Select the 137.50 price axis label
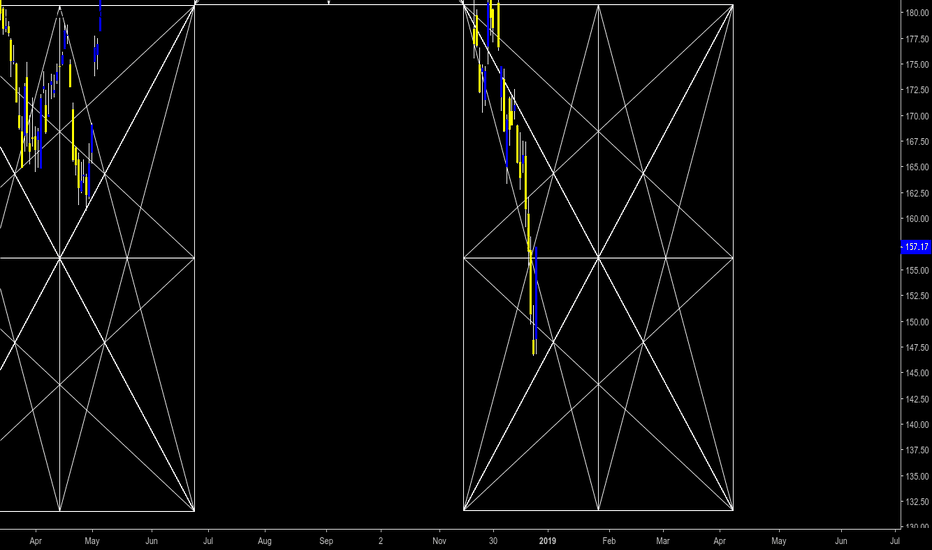 coord(917,450)
